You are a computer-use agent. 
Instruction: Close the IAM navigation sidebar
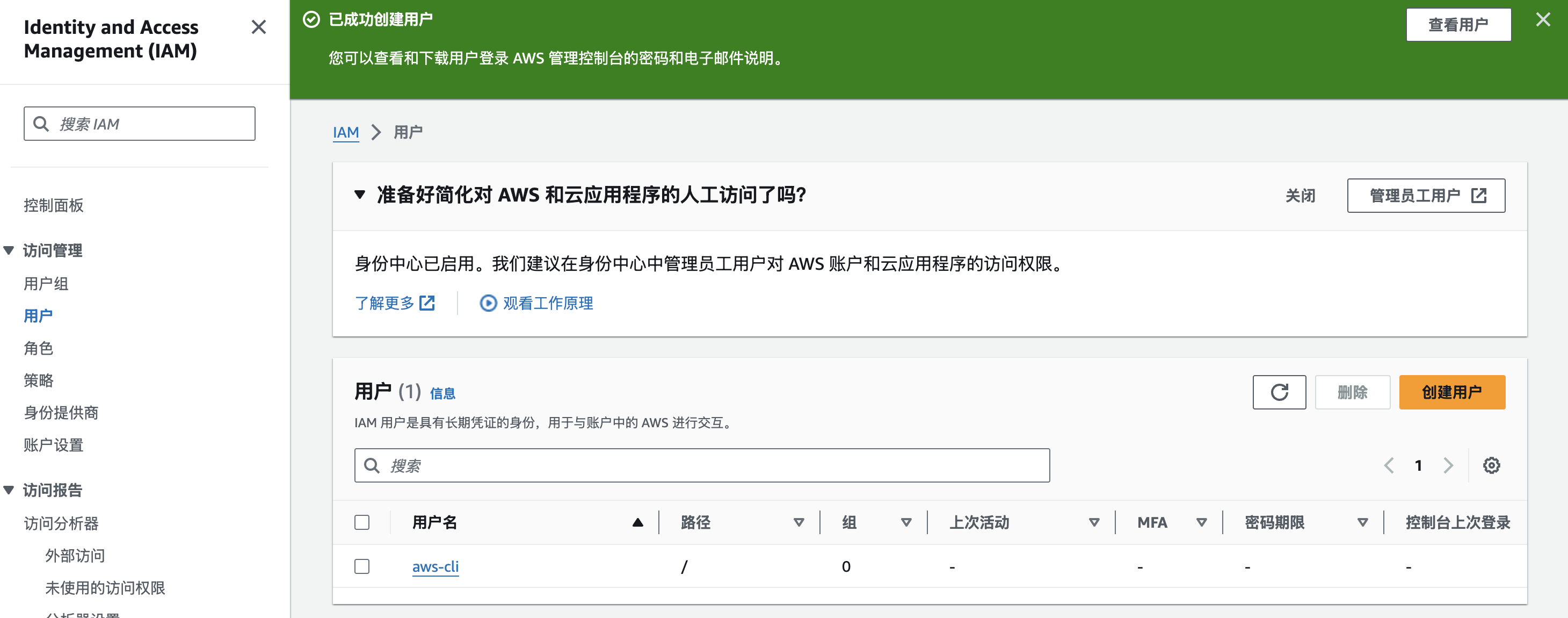coord(259,27)
